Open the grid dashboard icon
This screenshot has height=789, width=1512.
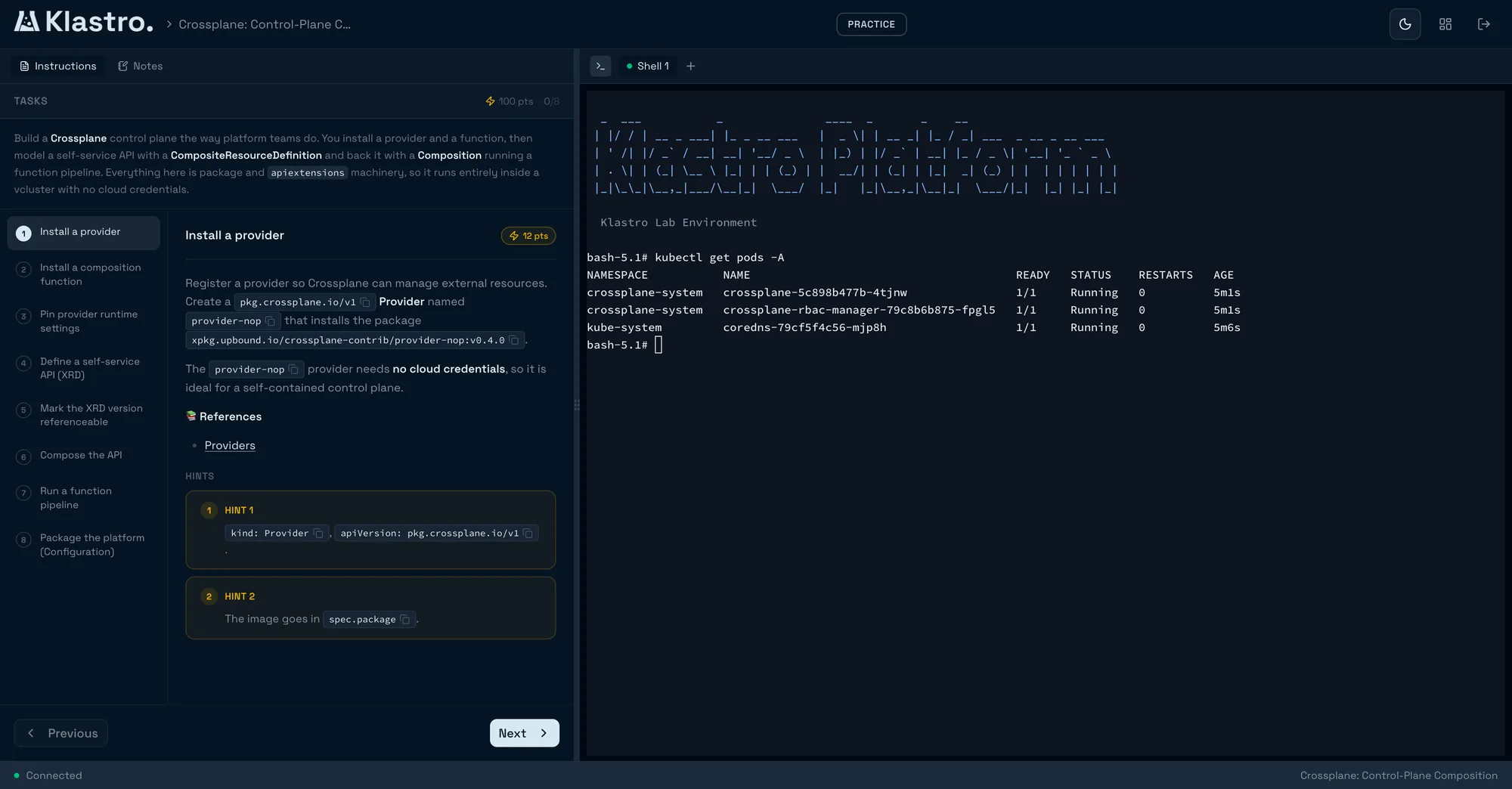pos(1445,24)
